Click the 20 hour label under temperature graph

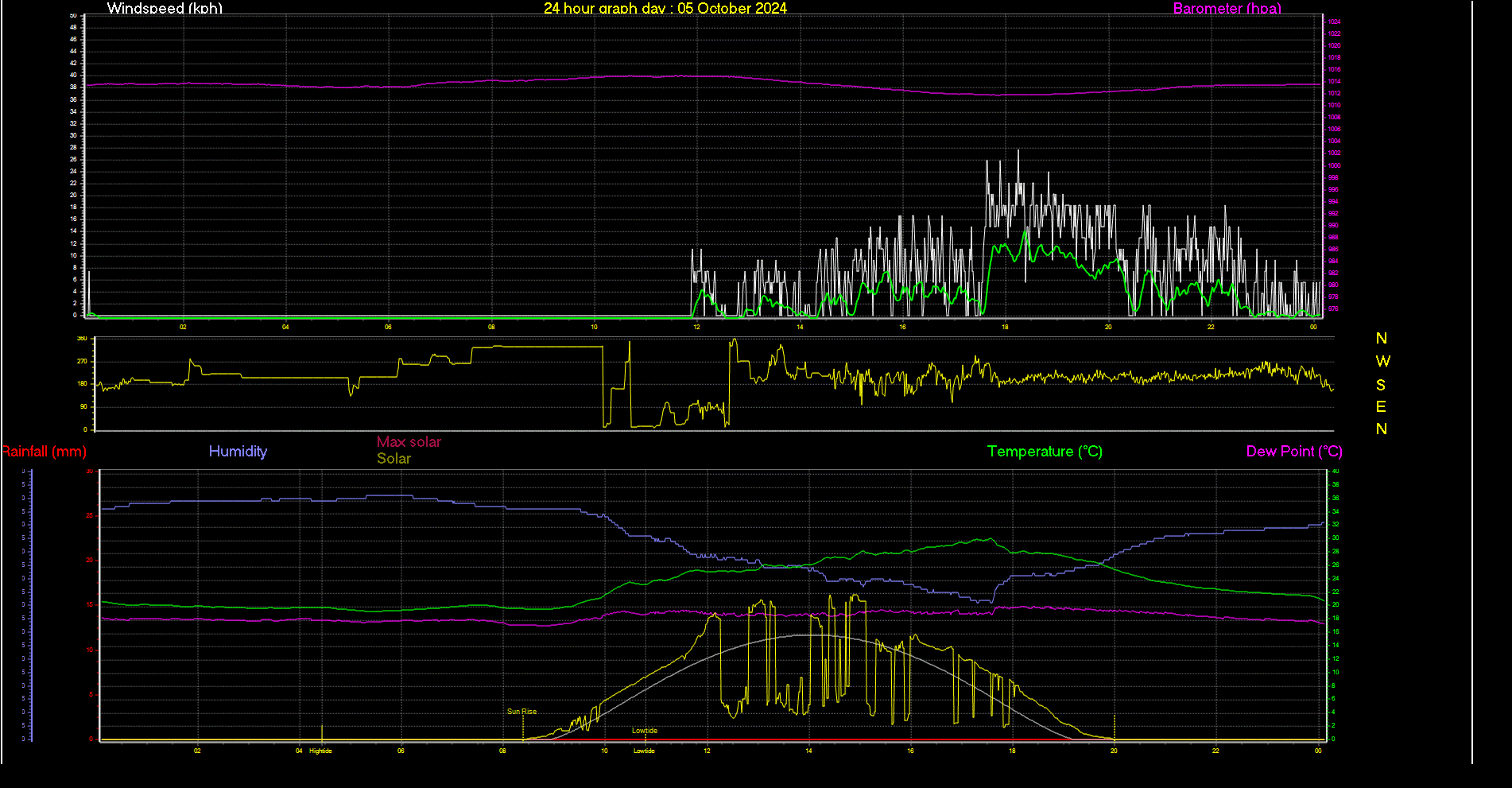click(1114, 751)
